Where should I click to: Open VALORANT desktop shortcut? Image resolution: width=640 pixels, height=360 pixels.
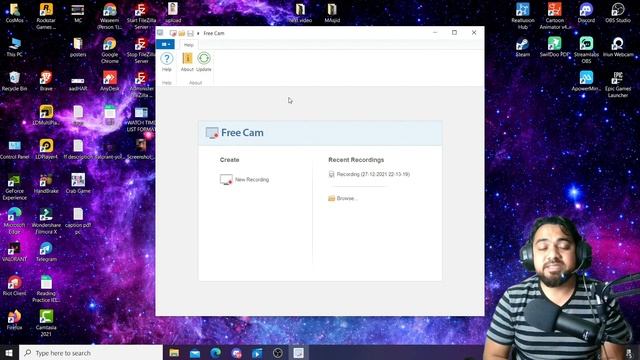coord(14,251)
